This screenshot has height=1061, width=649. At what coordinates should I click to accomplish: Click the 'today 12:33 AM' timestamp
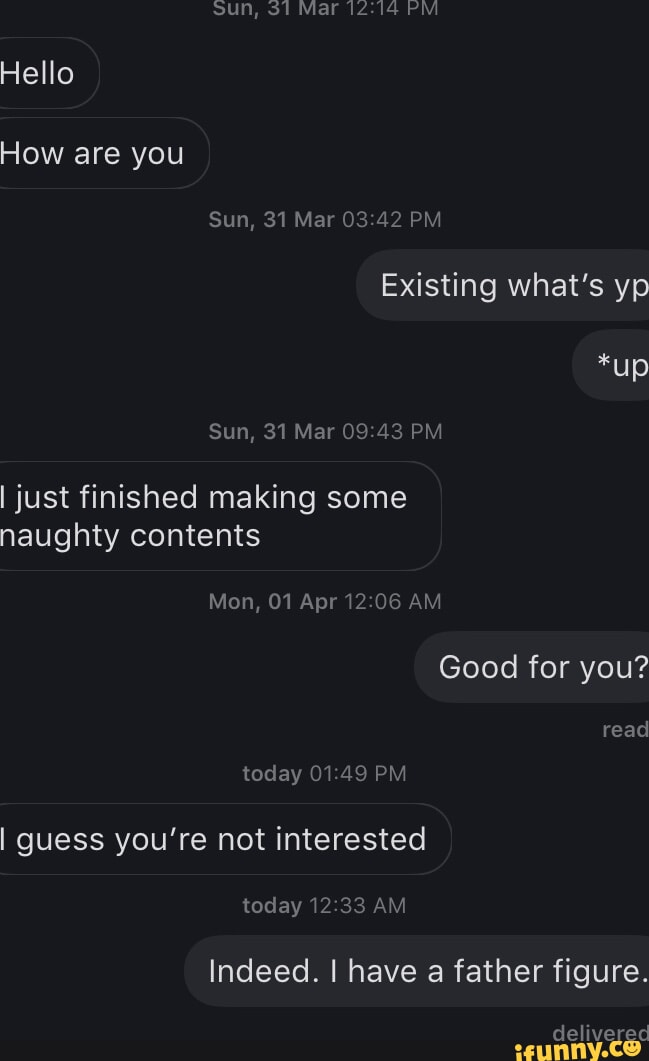coord(324,905)
